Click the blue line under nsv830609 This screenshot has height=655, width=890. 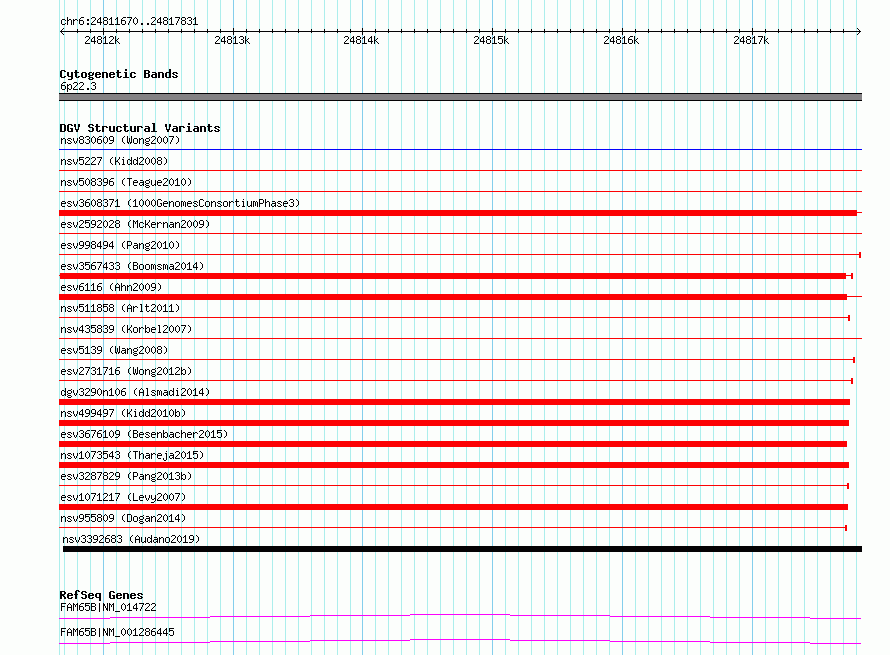[x=460, y=149]
